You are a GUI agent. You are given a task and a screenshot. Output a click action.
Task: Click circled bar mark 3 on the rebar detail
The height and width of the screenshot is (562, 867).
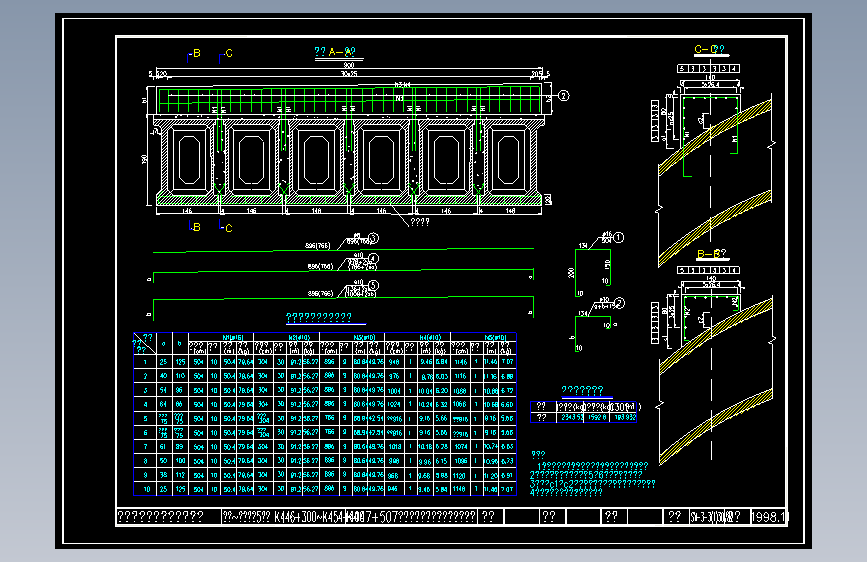coord(373,238)
